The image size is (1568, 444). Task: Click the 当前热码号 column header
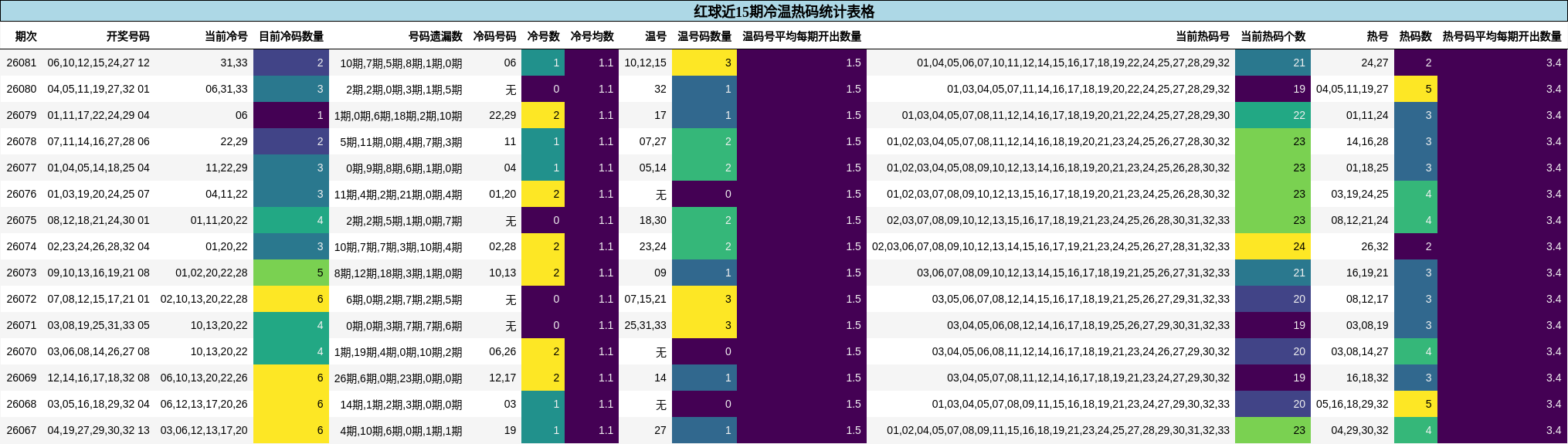(1203, 36)
